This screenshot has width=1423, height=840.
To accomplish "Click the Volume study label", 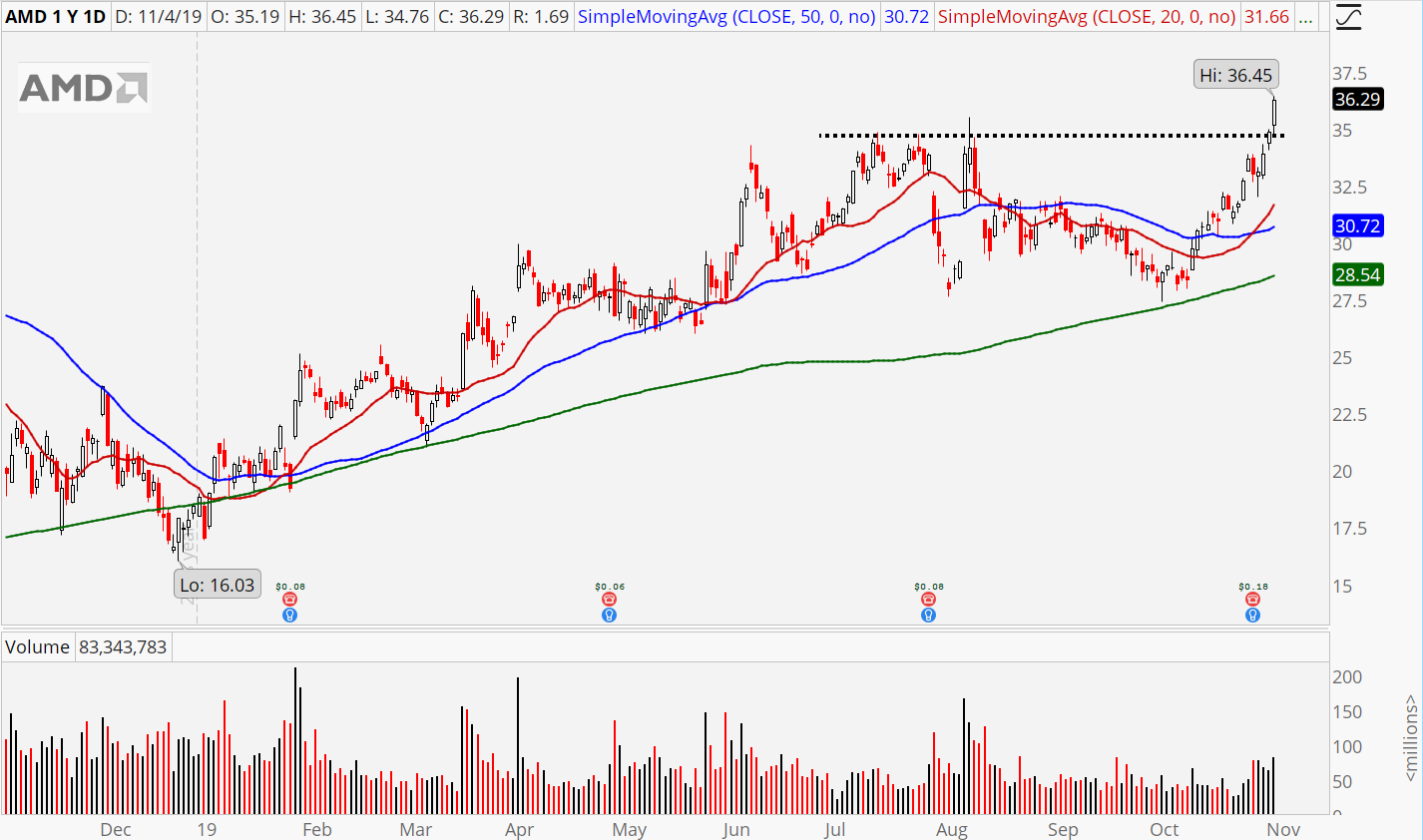I will tap(37, 646).
